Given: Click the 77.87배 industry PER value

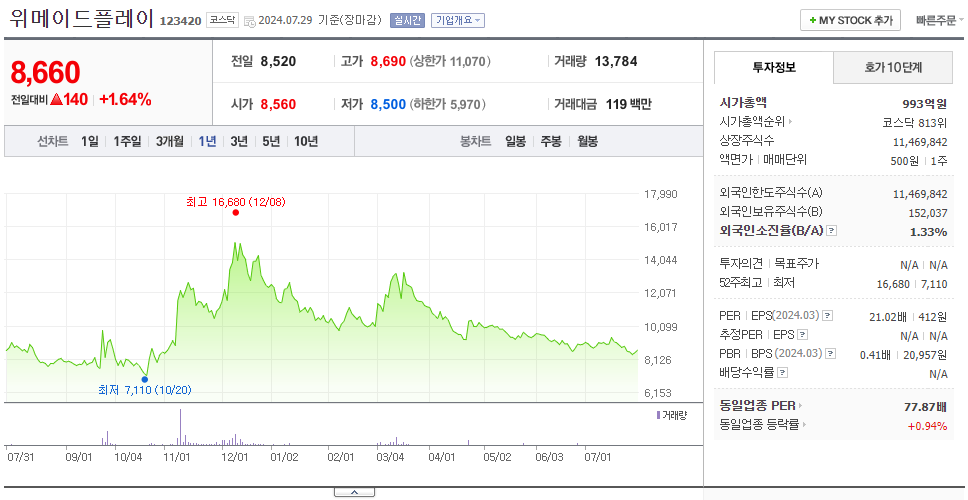Looking at the screenshot, I should (925, 407).
